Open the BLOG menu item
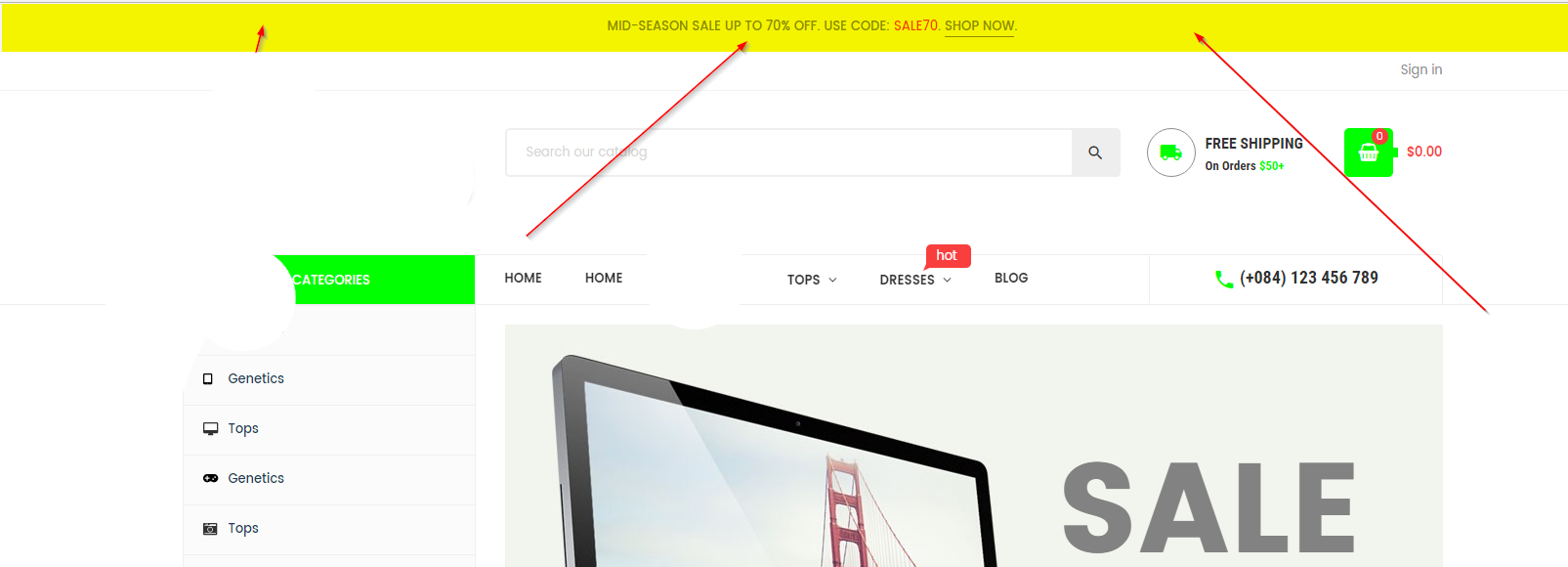The height and width of the screenshot is (567, 1568). point(1011,278)
